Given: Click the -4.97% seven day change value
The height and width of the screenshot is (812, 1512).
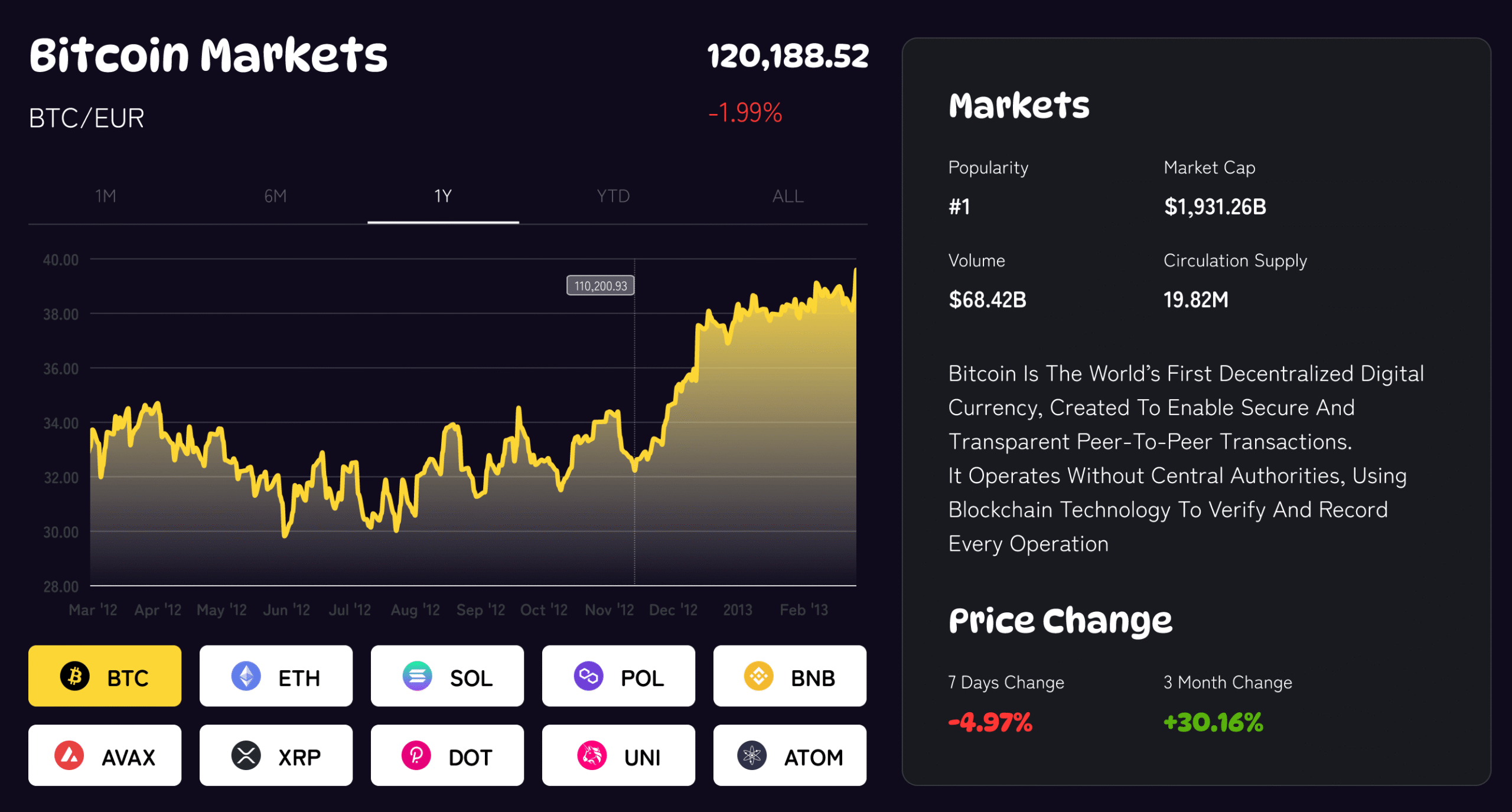Looking at the screenshot, I should (x=990, y=722).
